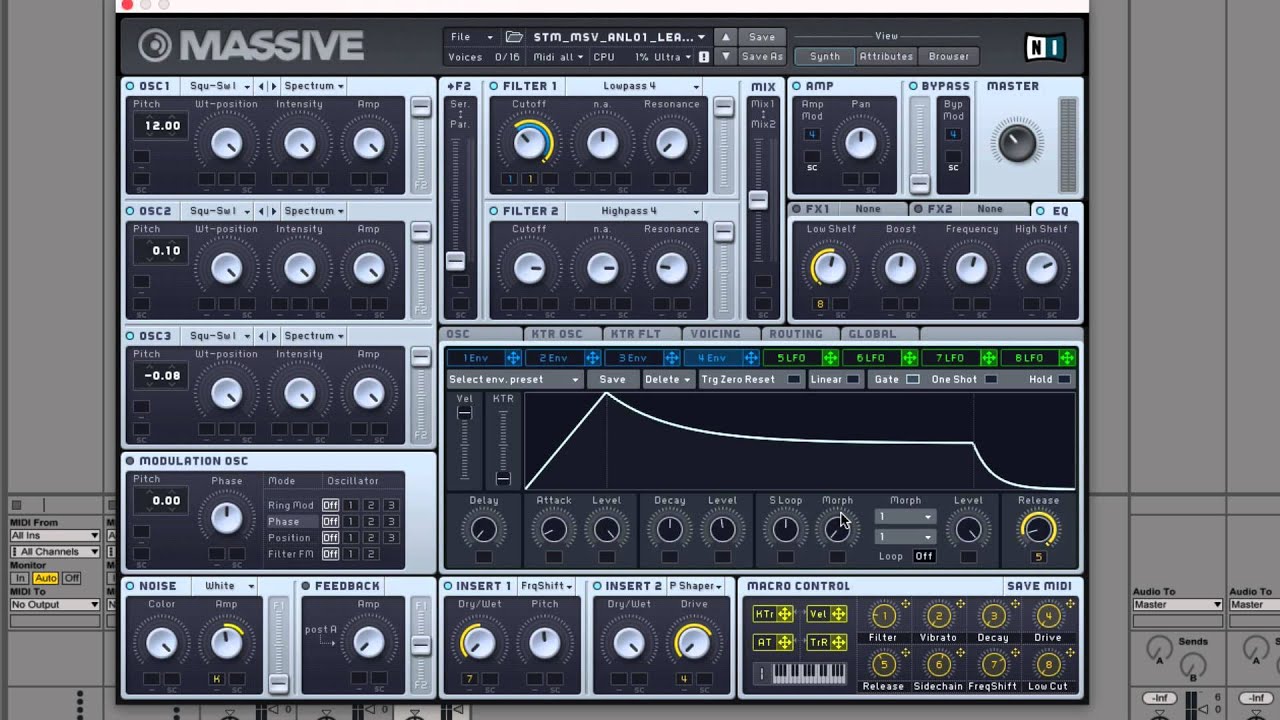Click the 7 LFO modulation assign cross icon
Image resolution: width=1280 pixels, height=720 pixels.
(x=988, y=358)
